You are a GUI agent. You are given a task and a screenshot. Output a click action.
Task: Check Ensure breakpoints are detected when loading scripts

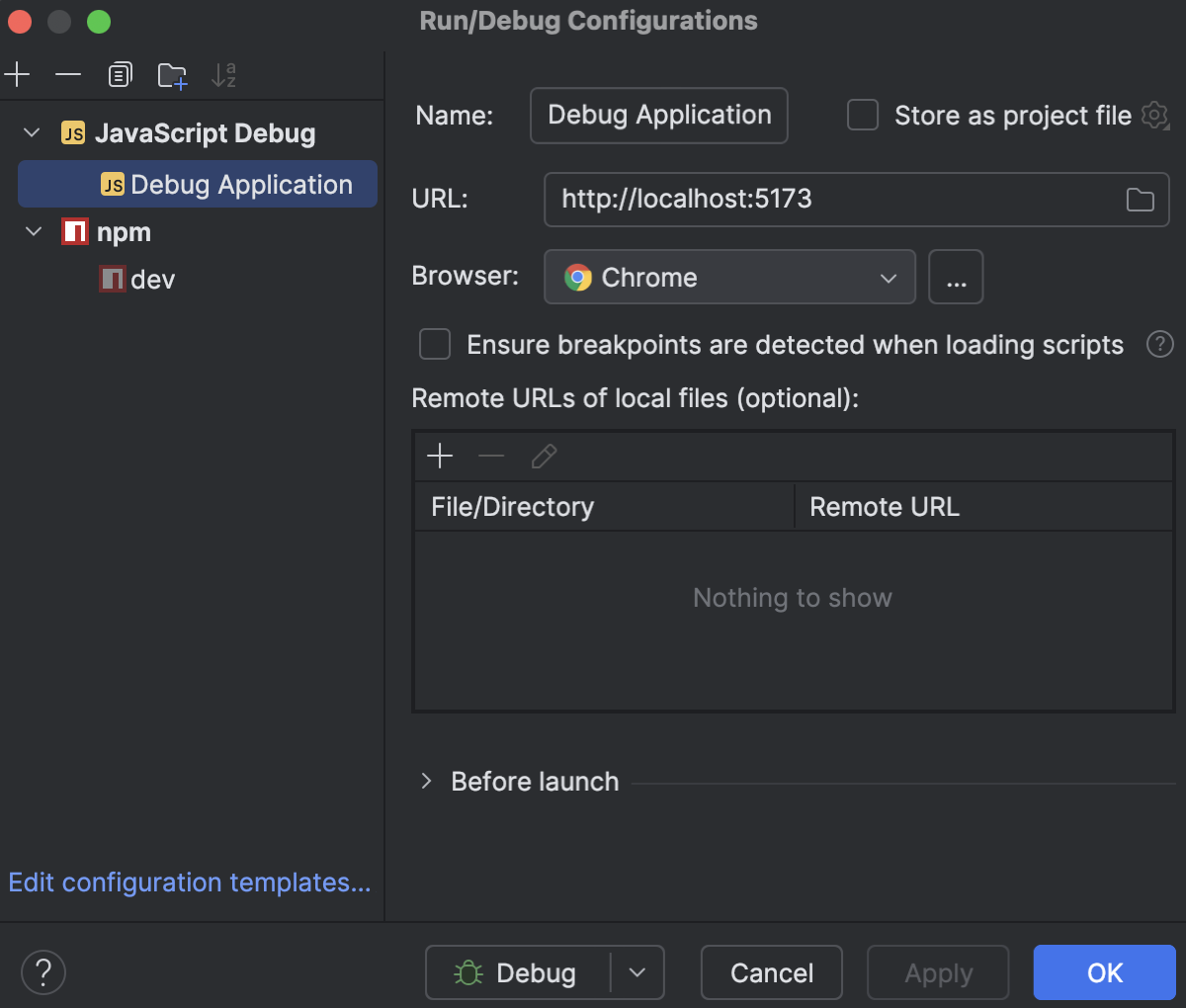pos(435,344)
